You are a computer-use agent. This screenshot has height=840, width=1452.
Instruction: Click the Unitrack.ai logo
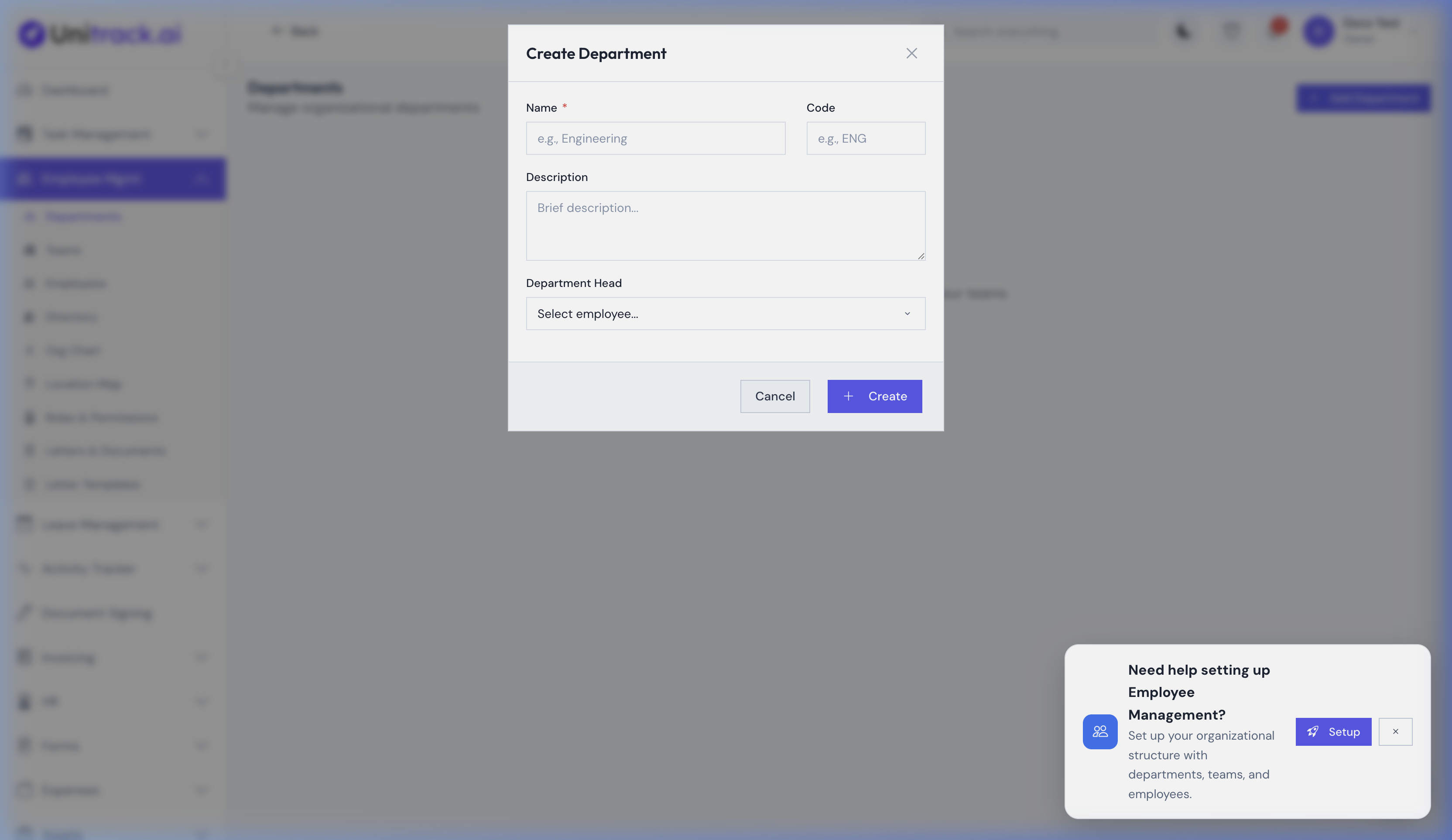coord(98,33)
